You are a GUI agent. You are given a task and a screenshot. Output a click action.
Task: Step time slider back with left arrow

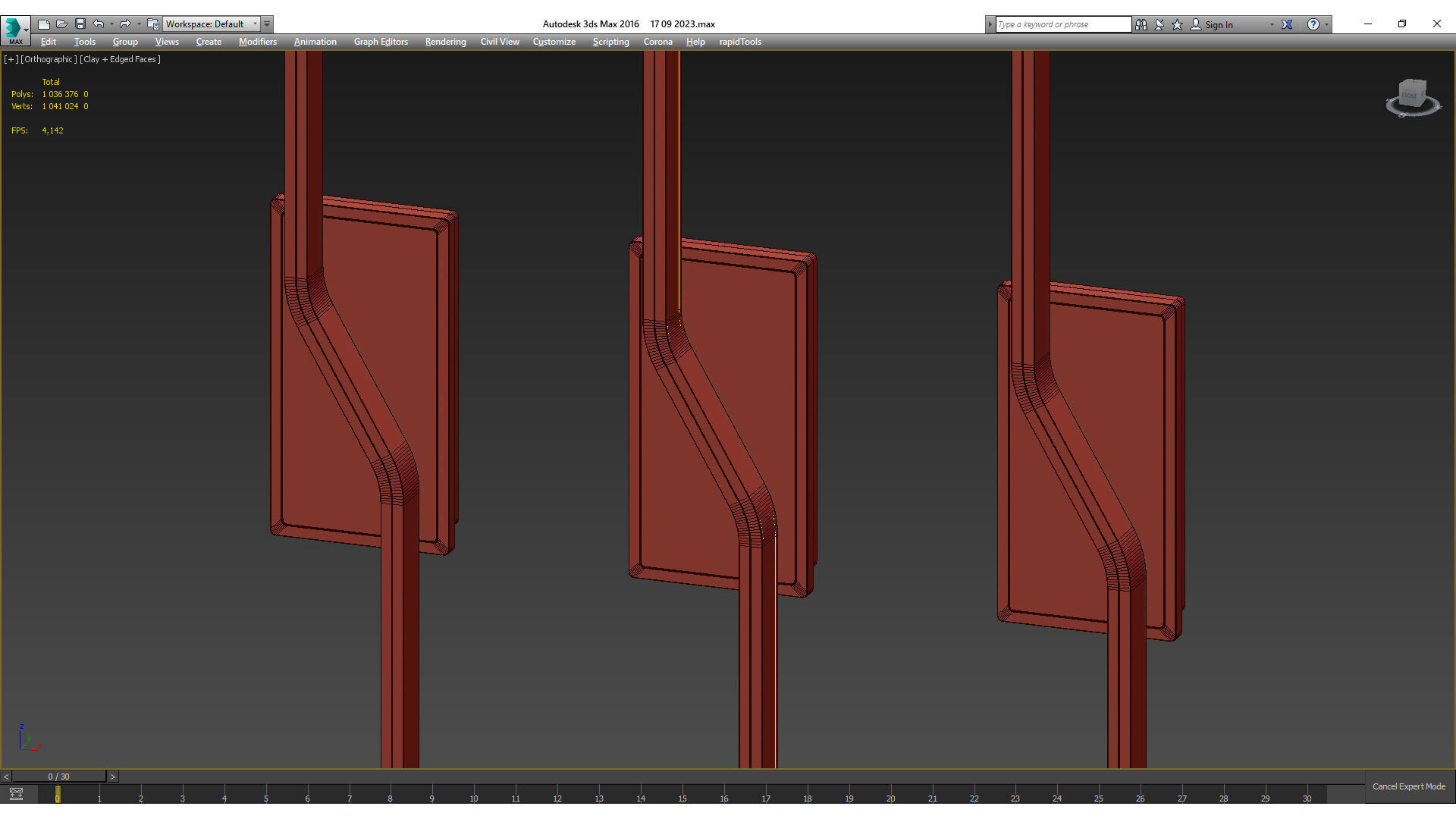6,777
